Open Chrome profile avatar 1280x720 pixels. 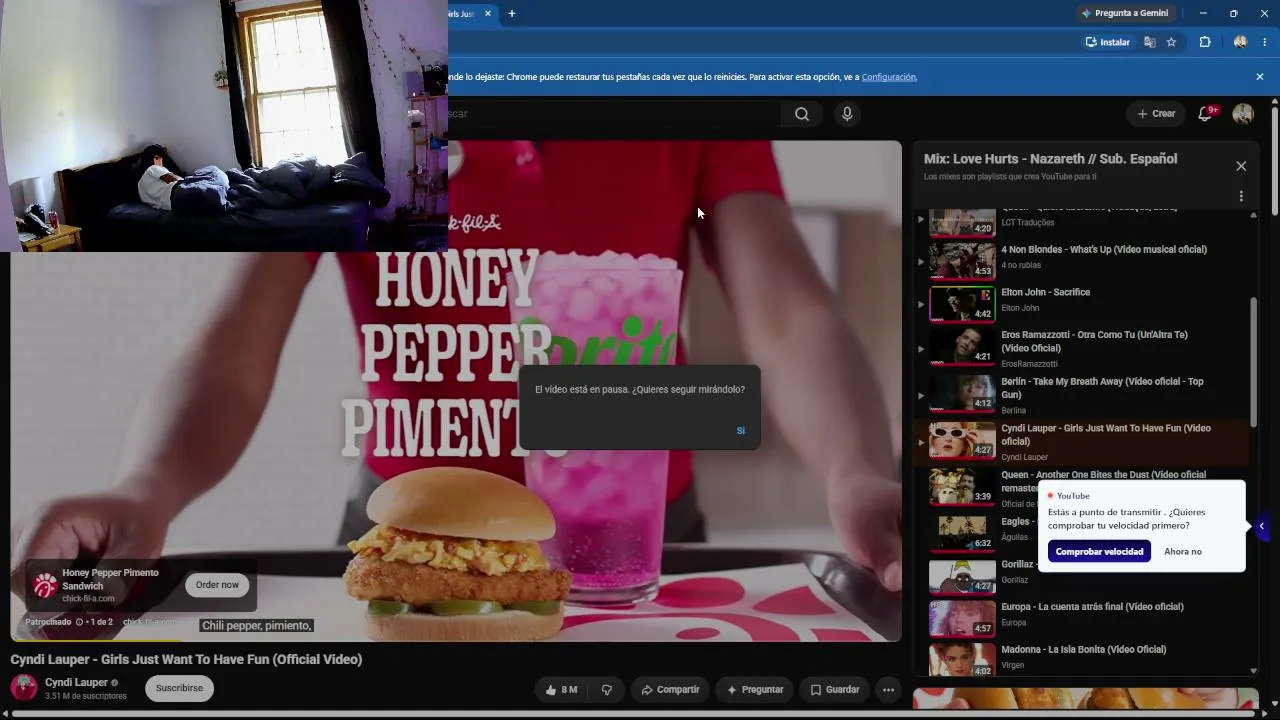click(1241, 42)
